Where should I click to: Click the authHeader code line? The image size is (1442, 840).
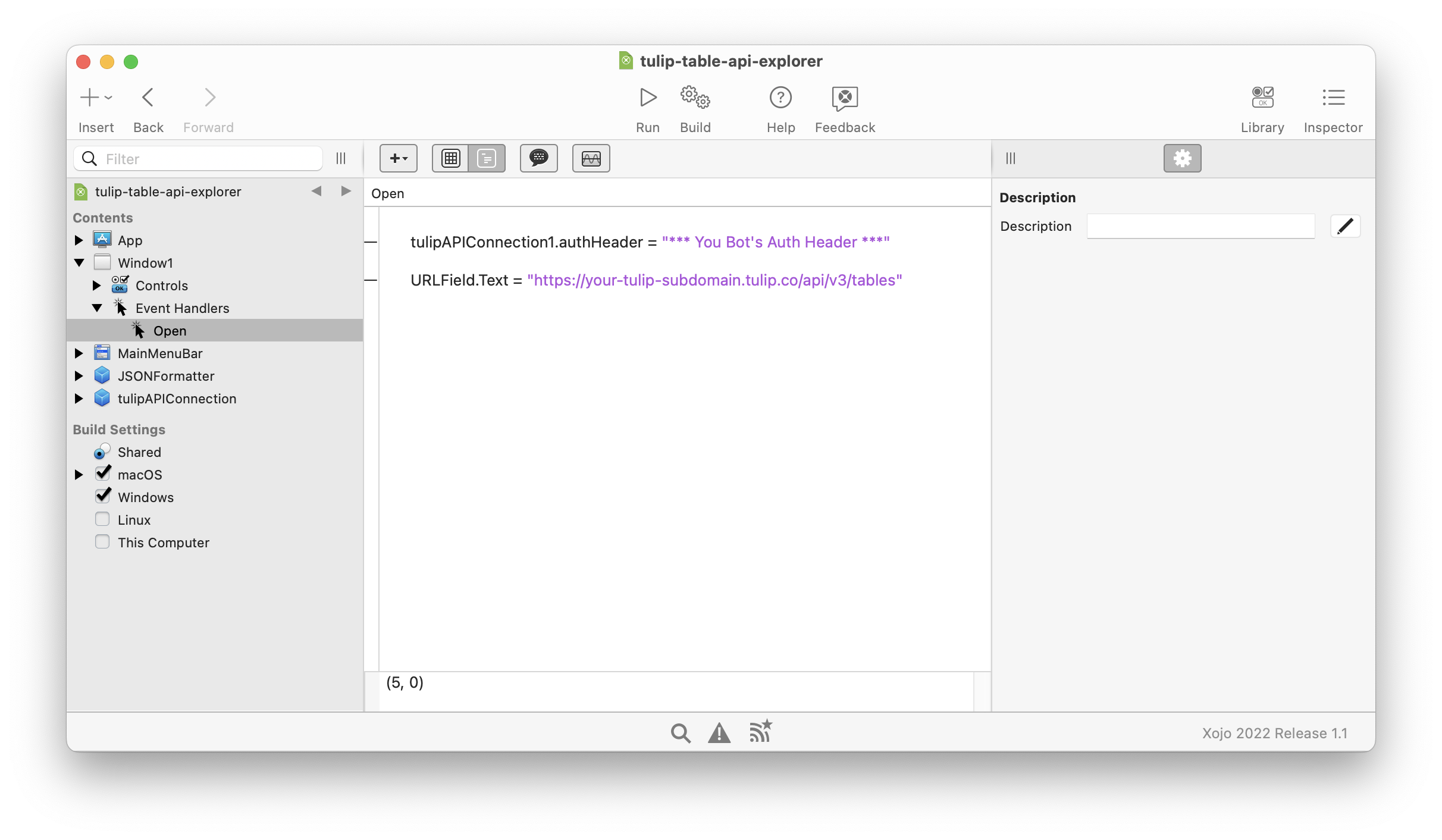[650, 242]
